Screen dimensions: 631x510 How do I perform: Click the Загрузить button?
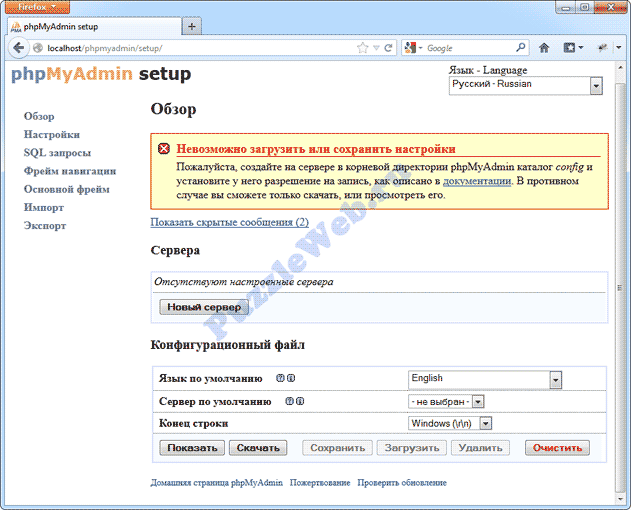tap(412, 448)
